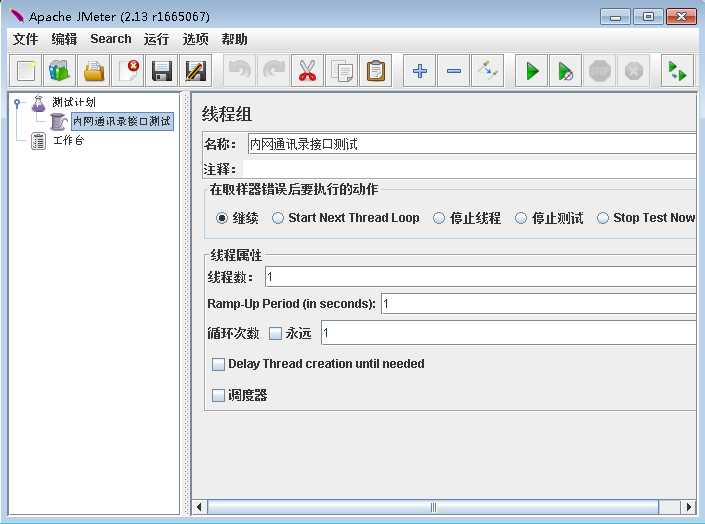
Task: Select the 停止测试 radio button
Action: 521,218
